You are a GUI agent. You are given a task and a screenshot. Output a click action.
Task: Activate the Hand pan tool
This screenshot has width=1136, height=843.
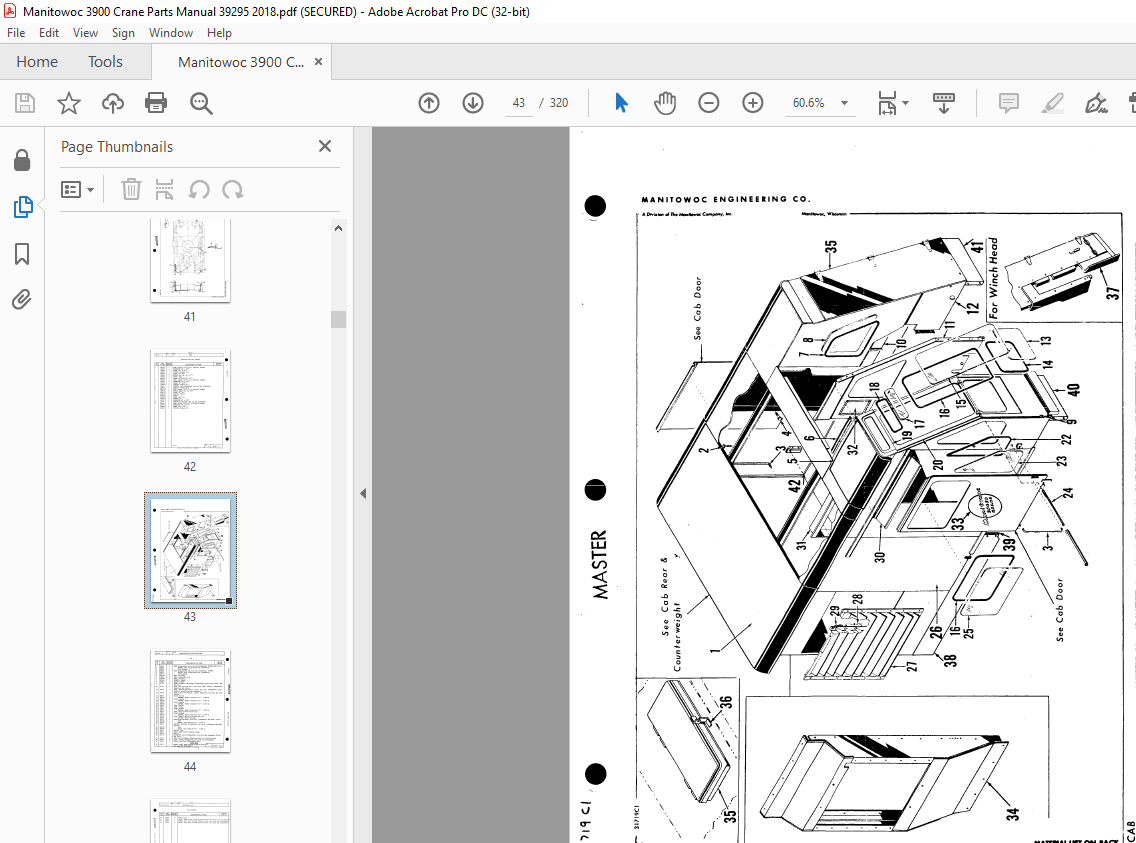pos(664,103)
